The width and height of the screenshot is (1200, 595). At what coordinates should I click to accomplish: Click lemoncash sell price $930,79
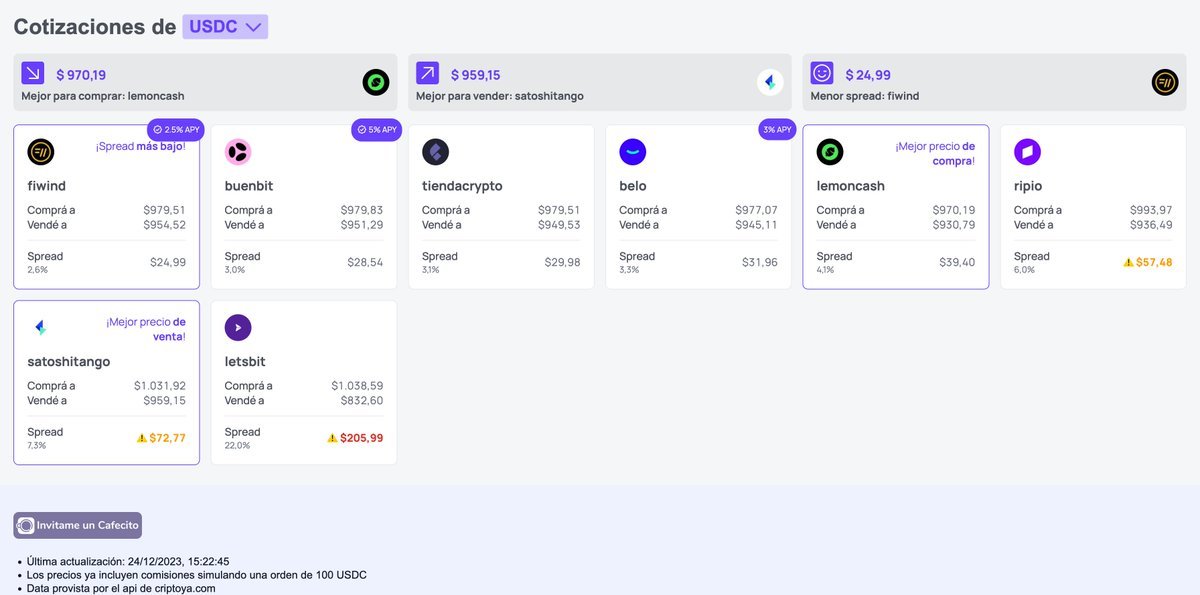point(954,225)
